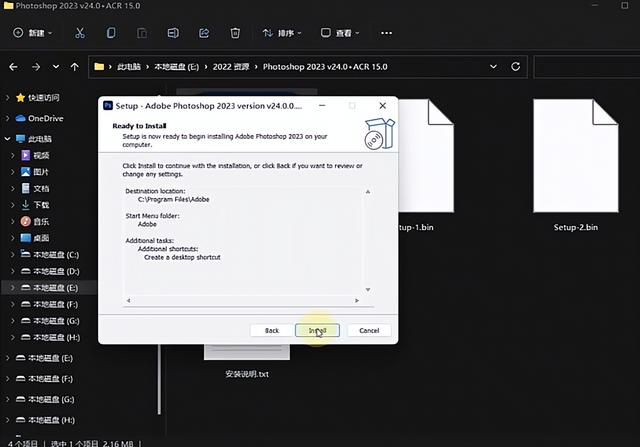640x447 pixels.
Task: Click Install in the Photoshop setup dialog
Action: click(x=317, y=330)
